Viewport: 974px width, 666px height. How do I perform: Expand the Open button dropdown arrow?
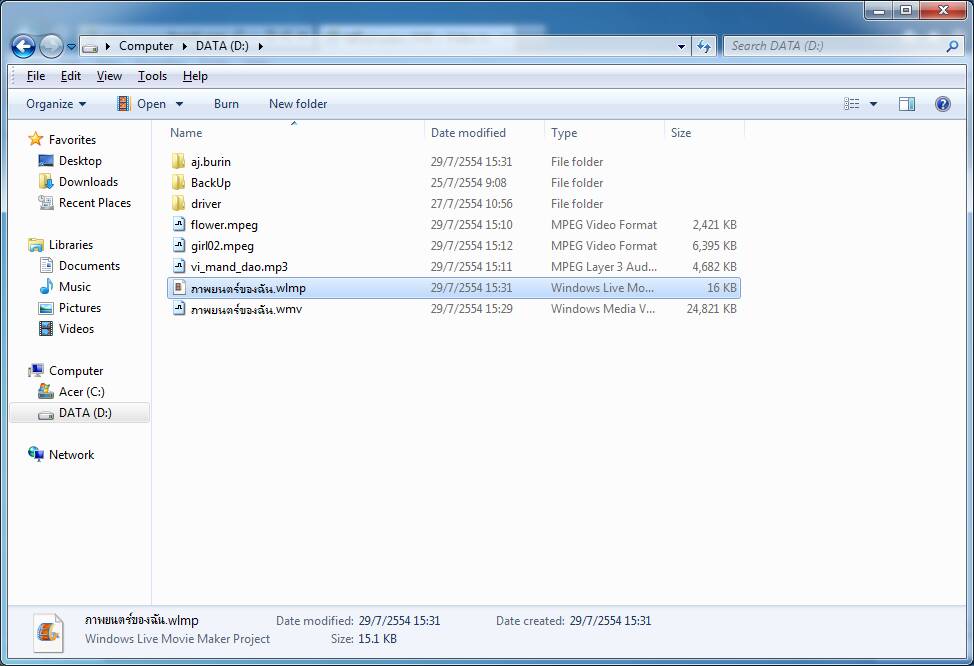click(180, 104)
